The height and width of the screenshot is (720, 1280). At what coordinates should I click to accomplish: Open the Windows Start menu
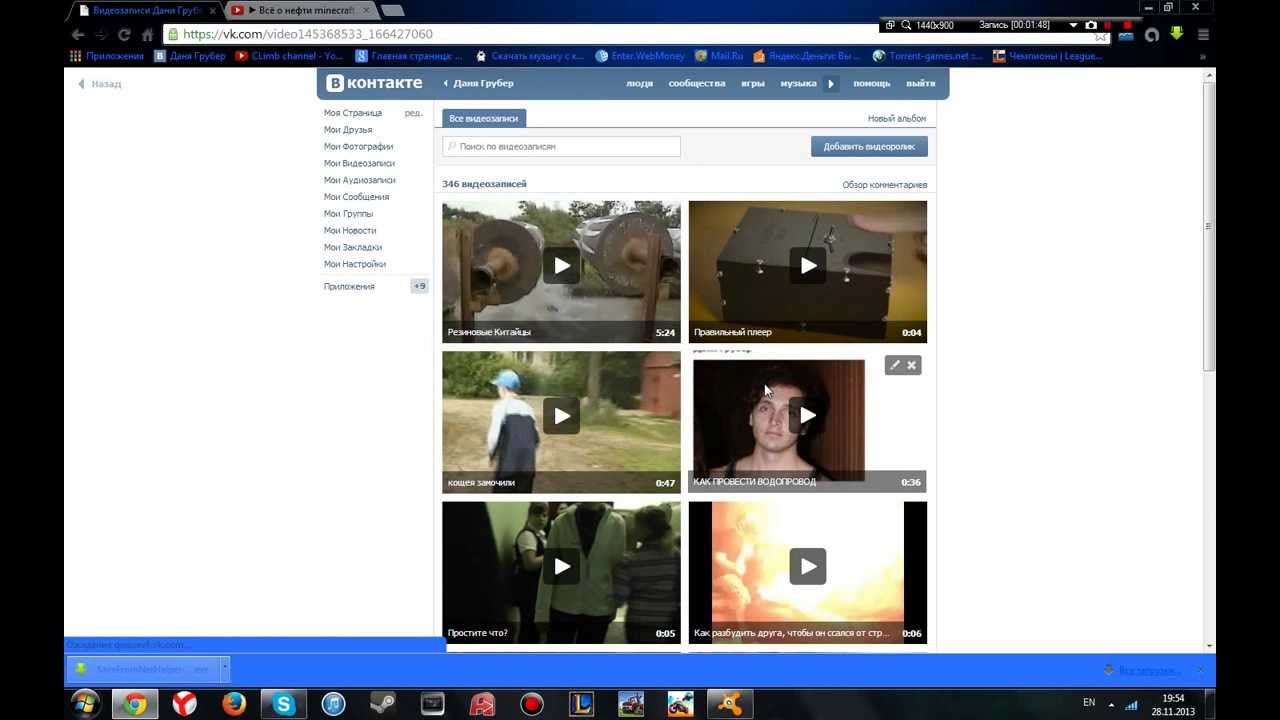coord(85,704)
